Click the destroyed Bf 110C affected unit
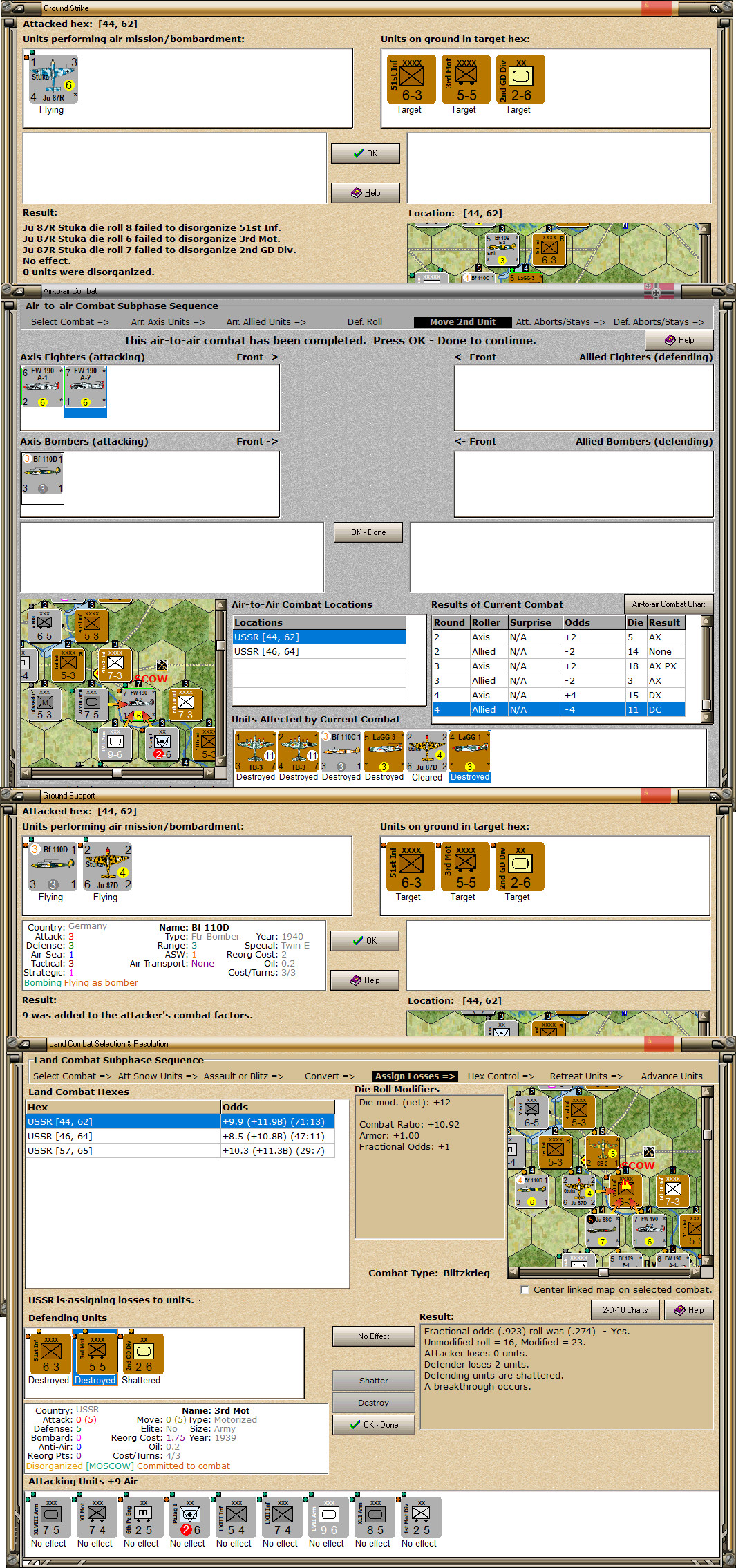The image size is (736, 1568). coord(341,752)
